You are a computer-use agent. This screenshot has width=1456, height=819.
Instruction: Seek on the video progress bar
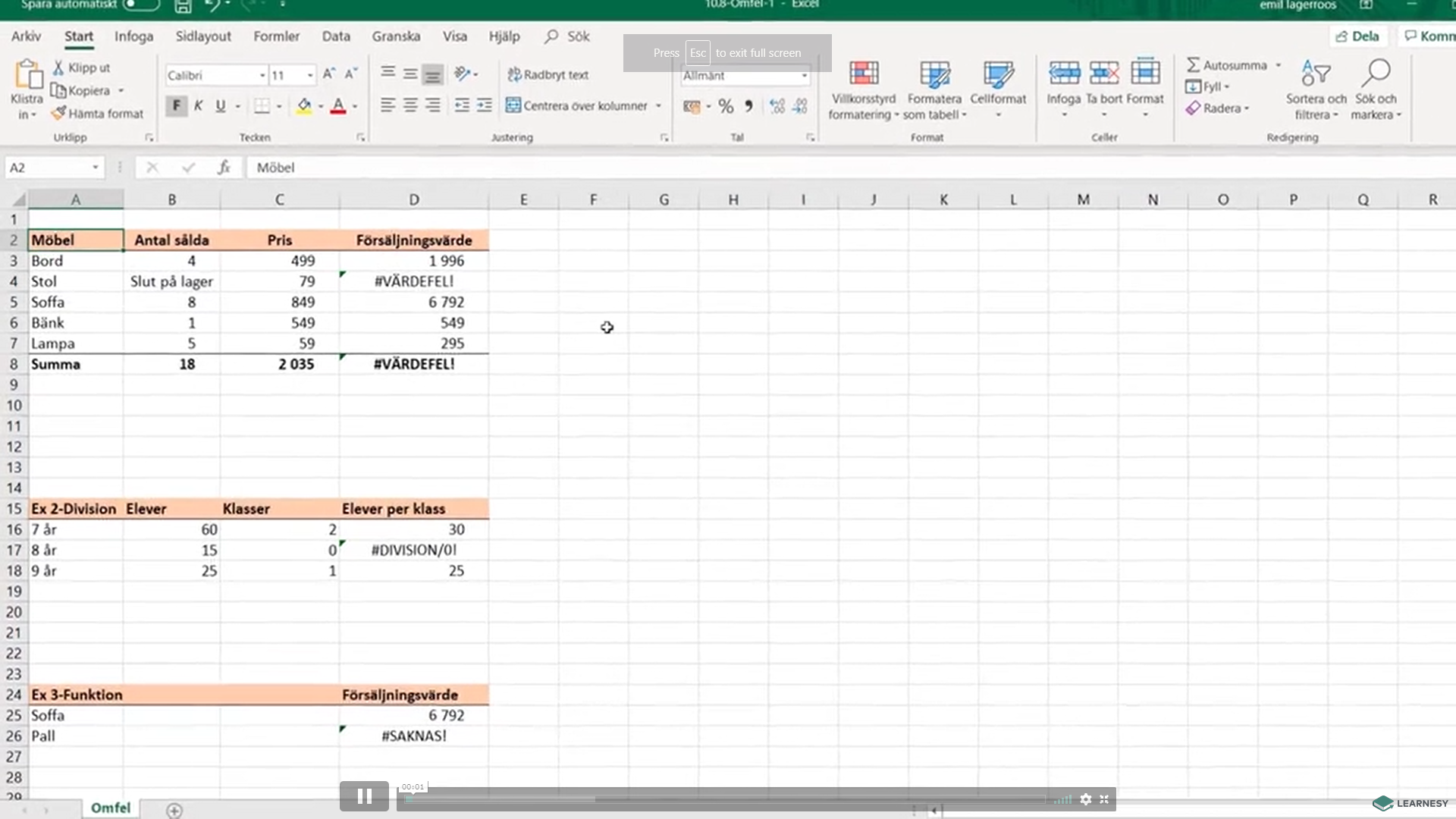(x=724, y=799)
